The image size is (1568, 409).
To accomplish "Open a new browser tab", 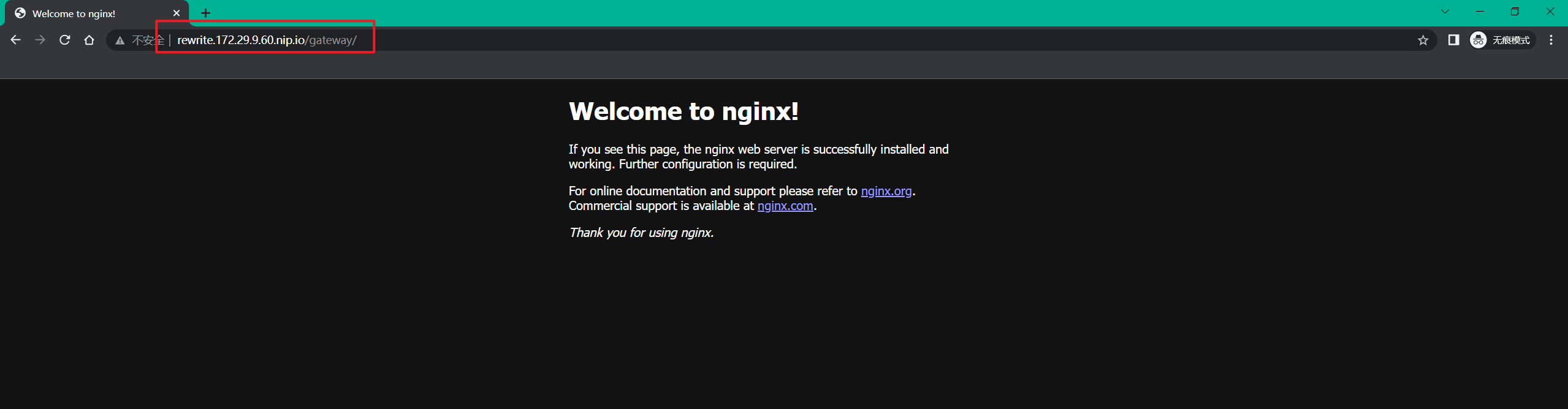I will coord(205,13).
